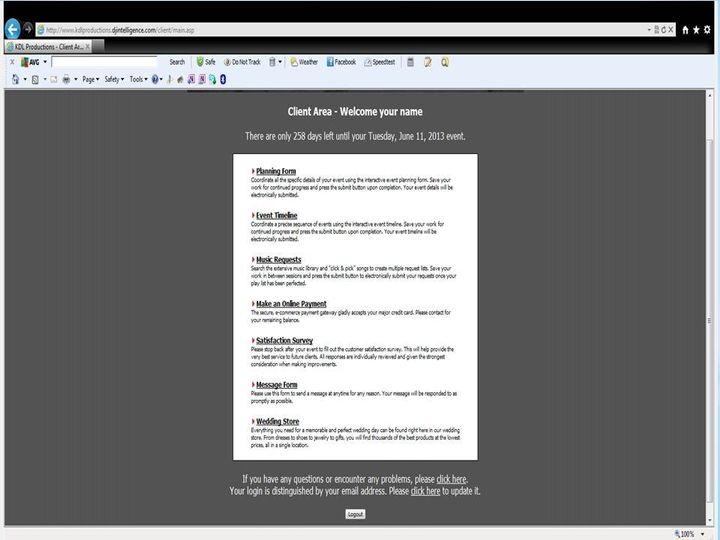This screenshot has width=720, height=540.
Task: Click the Read Mail envelope icon
Action: (x=53, y=79)
